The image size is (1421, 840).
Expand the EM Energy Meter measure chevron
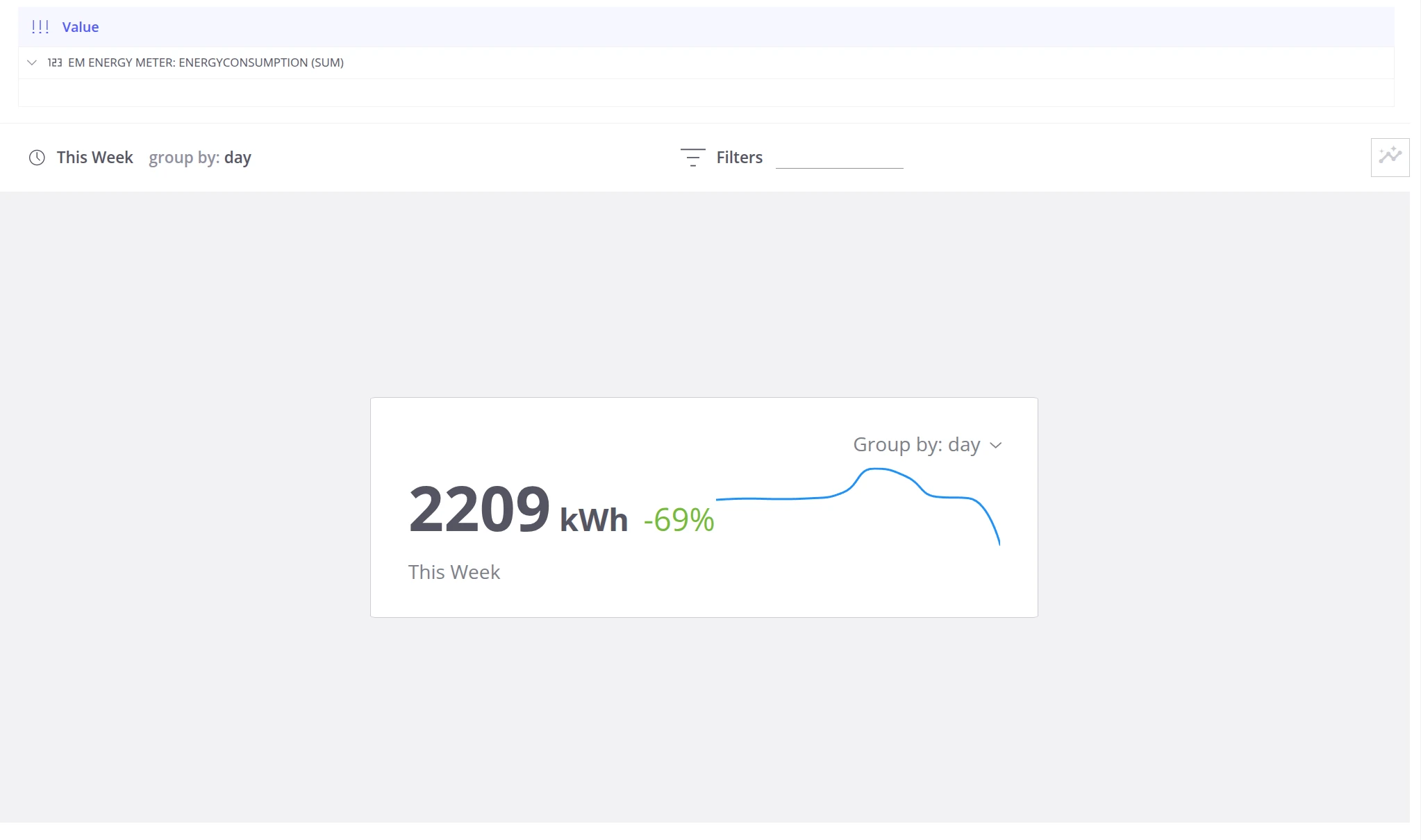point(32,62)
